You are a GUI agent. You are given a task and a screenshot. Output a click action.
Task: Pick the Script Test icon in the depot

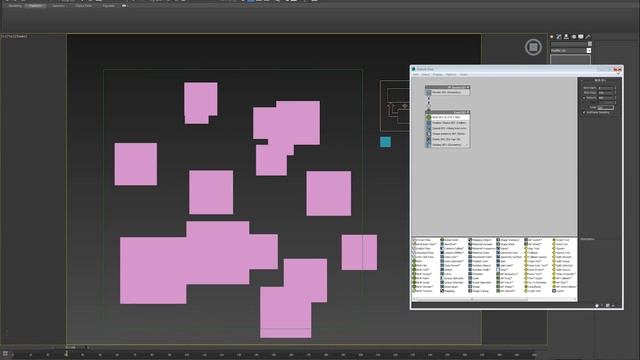[x=554, y=240]
